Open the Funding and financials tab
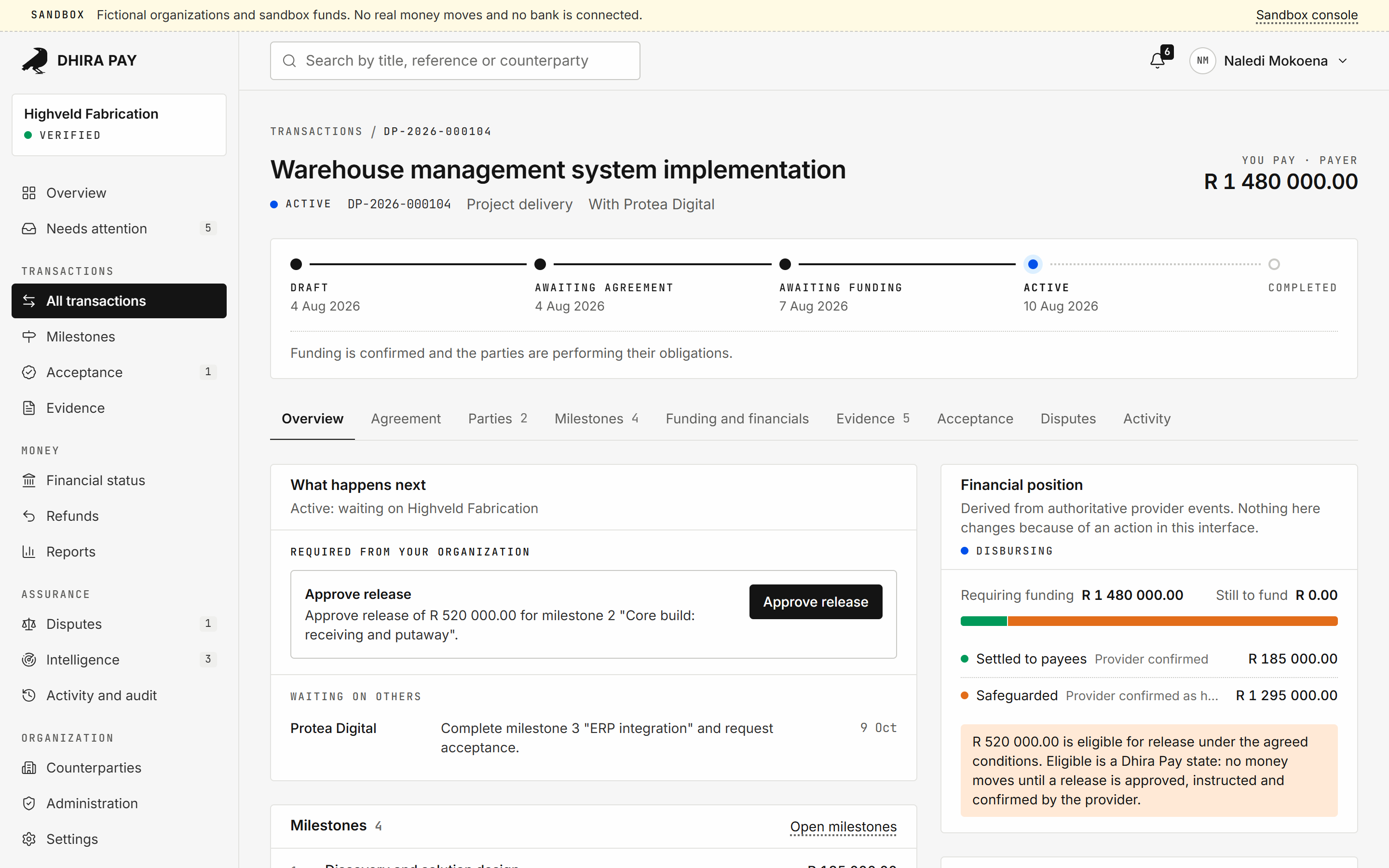Image resolution: width=1389 pixels, height=868 pixels. coord(737,419)
